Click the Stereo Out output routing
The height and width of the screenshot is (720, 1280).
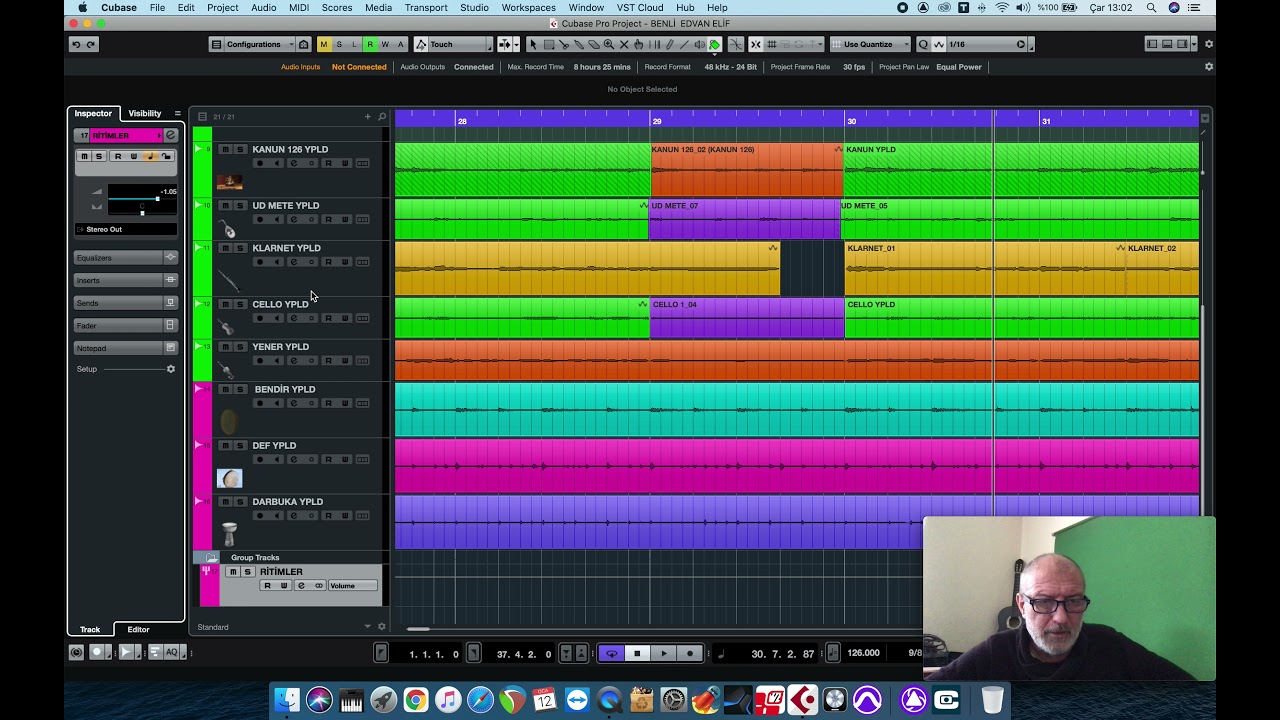coord(124,229)
